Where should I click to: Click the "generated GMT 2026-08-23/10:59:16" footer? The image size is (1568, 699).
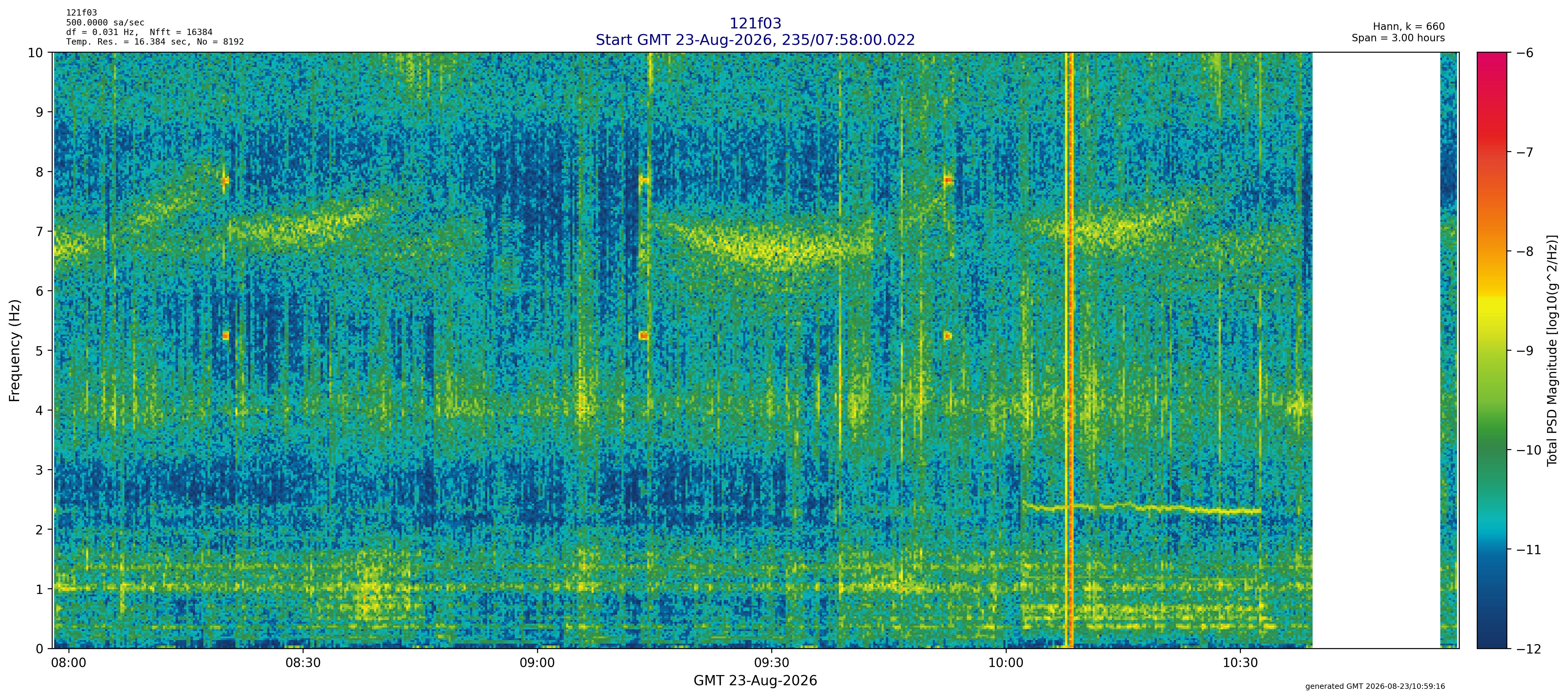1375,686
